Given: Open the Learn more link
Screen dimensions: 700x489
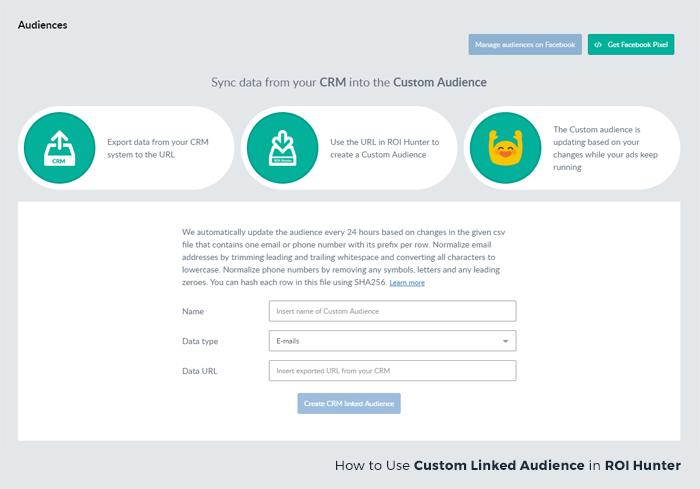Looking at the screenshot, I should (x=407, y=283).
